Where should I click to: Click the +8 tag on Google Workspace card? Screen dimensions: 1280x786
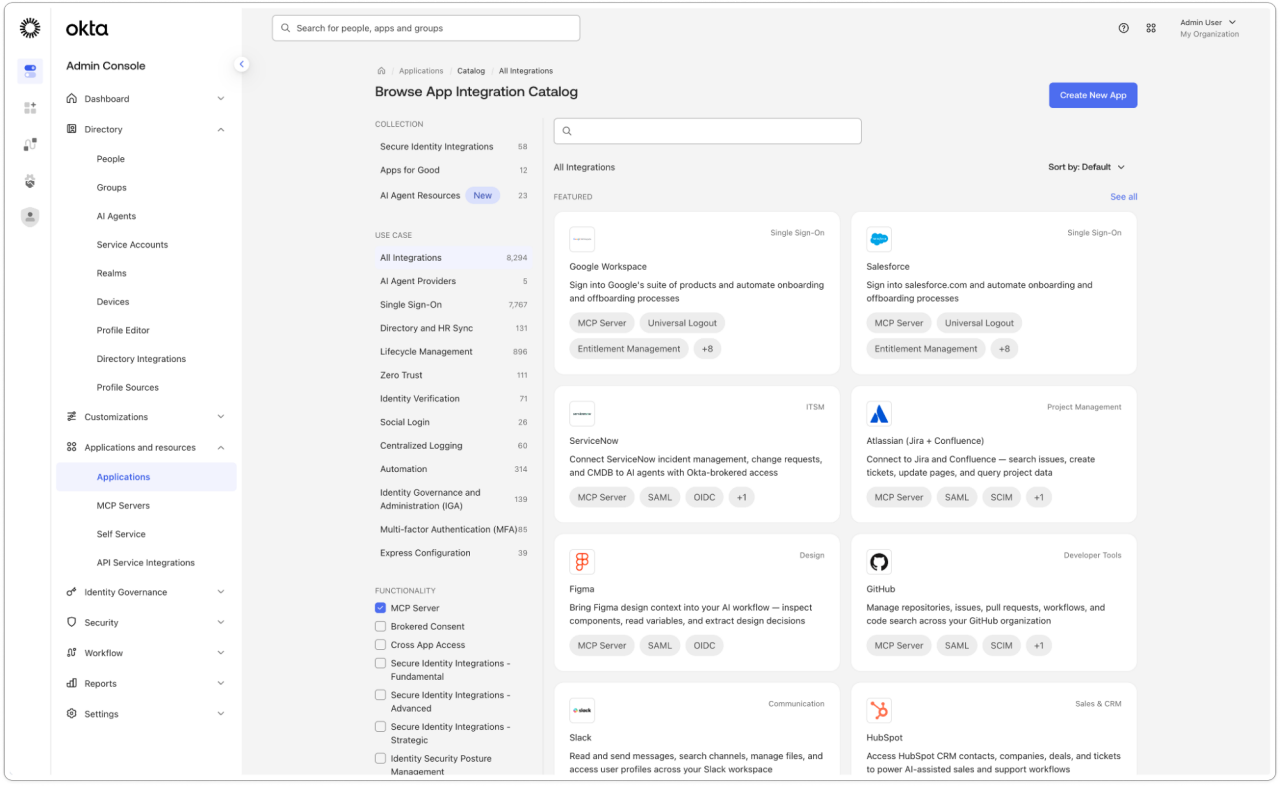pos(707,349)
